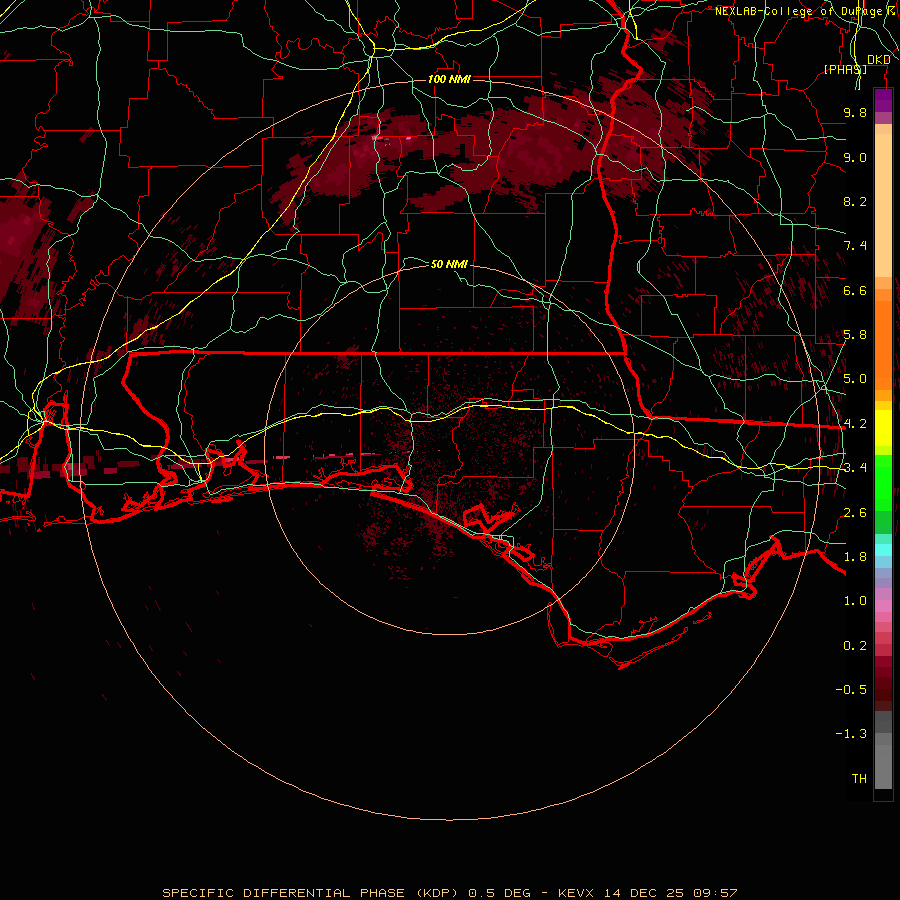Click the TH threshold label
900x900 pixels.
click(x=859, y=779)
